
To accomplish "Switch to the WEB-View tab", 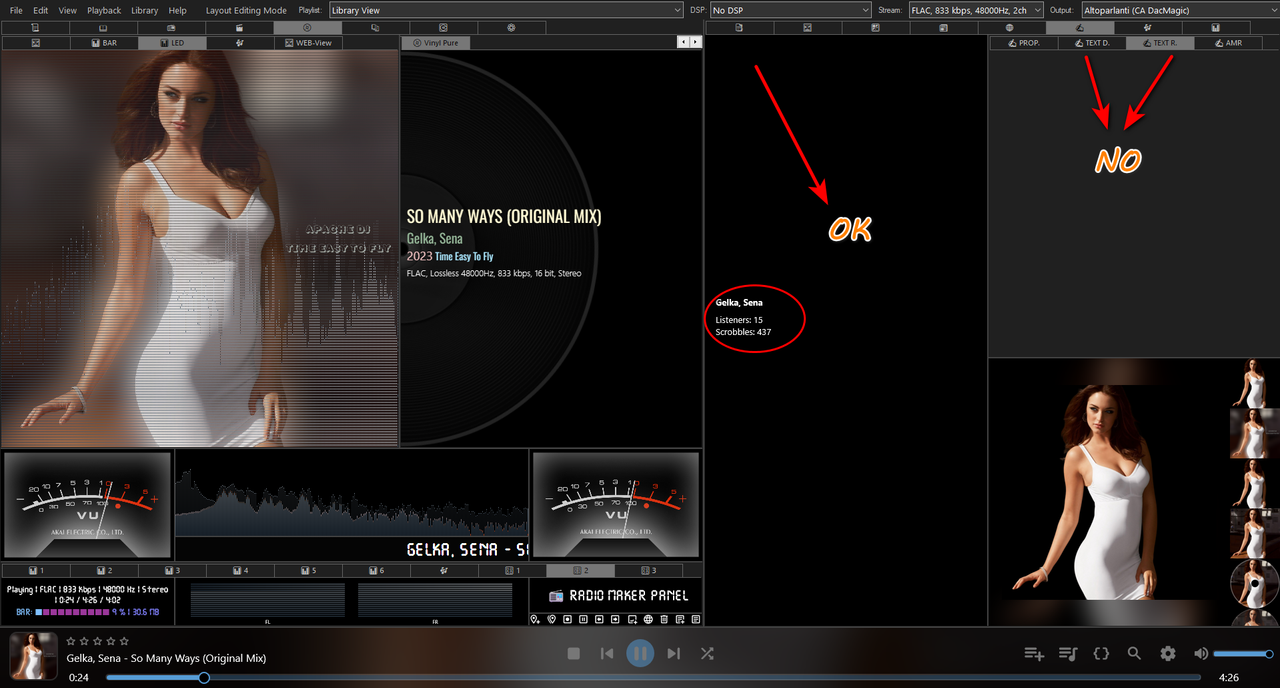I will point(308,43).
